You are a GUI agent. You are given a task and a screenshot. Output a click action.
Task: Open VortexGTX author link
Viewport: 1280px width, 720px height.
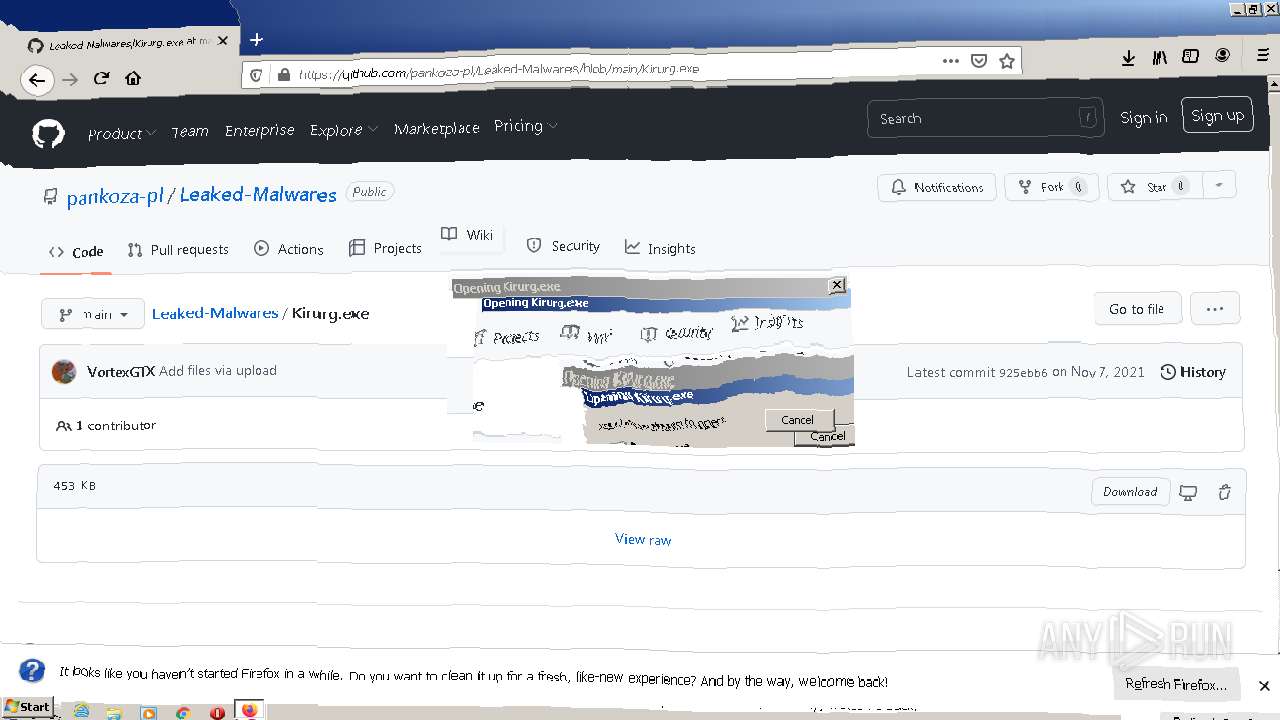pos(121,371)
